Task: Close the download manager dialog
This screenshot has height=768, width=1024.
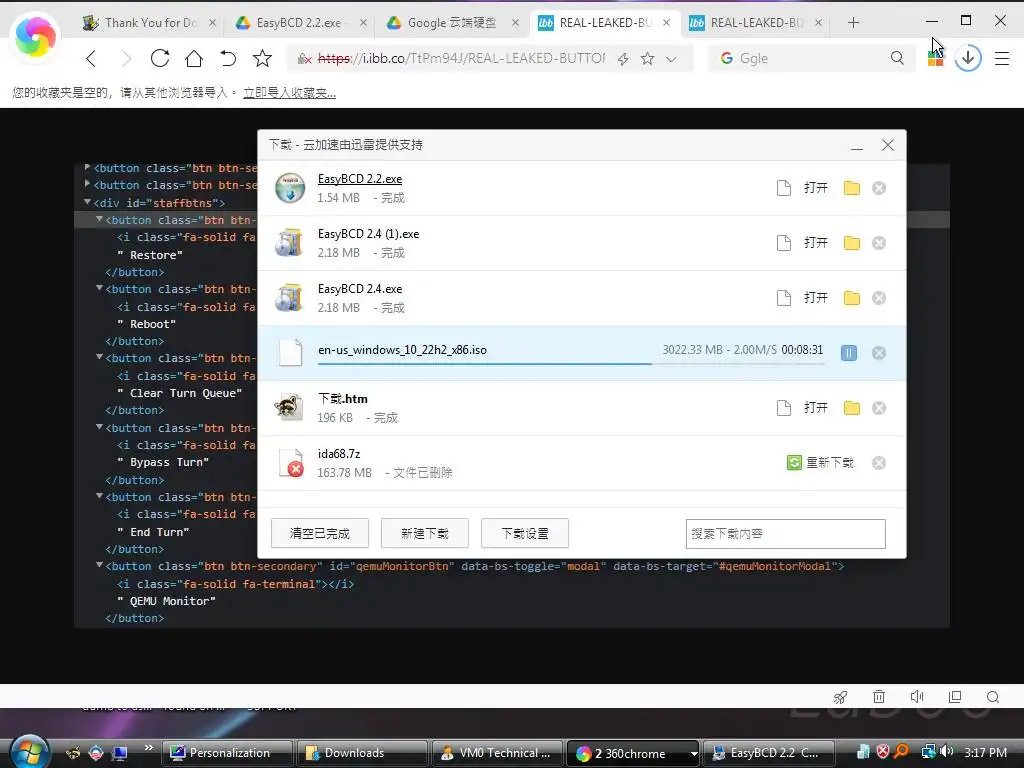Action: 888,145
